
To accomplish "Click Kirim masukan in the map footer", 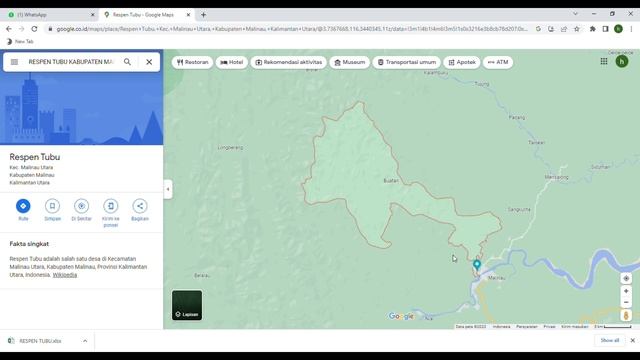I will [575, 327].
